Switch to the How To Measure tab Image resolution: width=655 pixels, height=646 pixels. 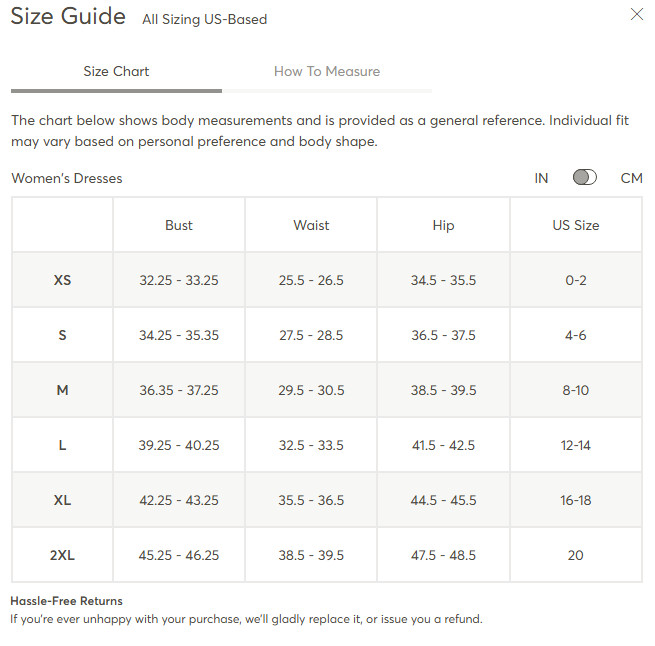click(327, 71)
